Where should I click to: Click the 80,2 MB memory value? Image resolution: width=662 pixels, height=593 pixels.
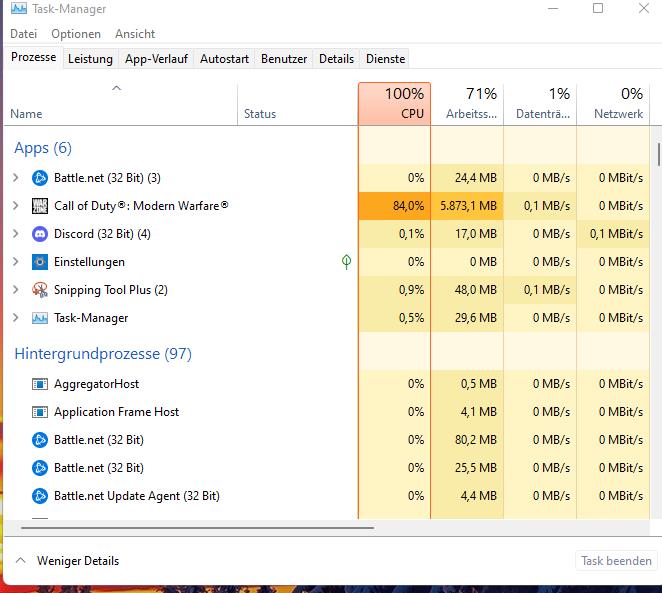pos(475,440)
